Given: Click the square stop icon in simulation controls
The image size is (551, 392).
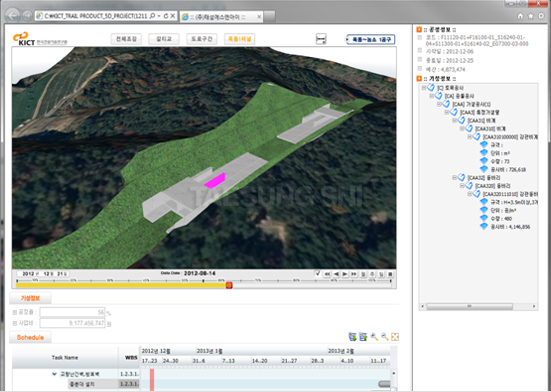Looking at the screenshot, I should [x=390, y=274].
